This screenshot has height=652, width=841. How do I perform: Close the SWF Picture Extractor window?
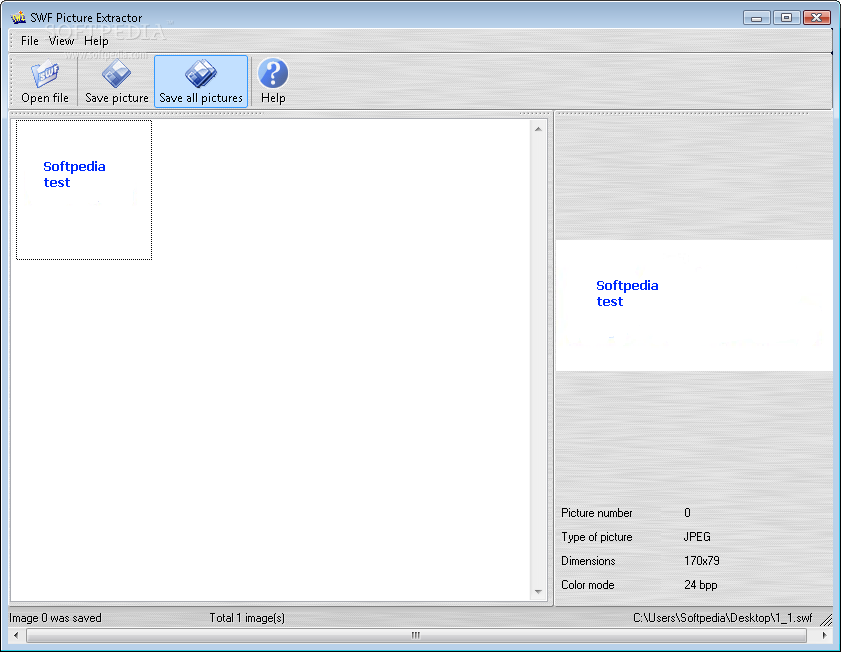click(x=816, y=18)
